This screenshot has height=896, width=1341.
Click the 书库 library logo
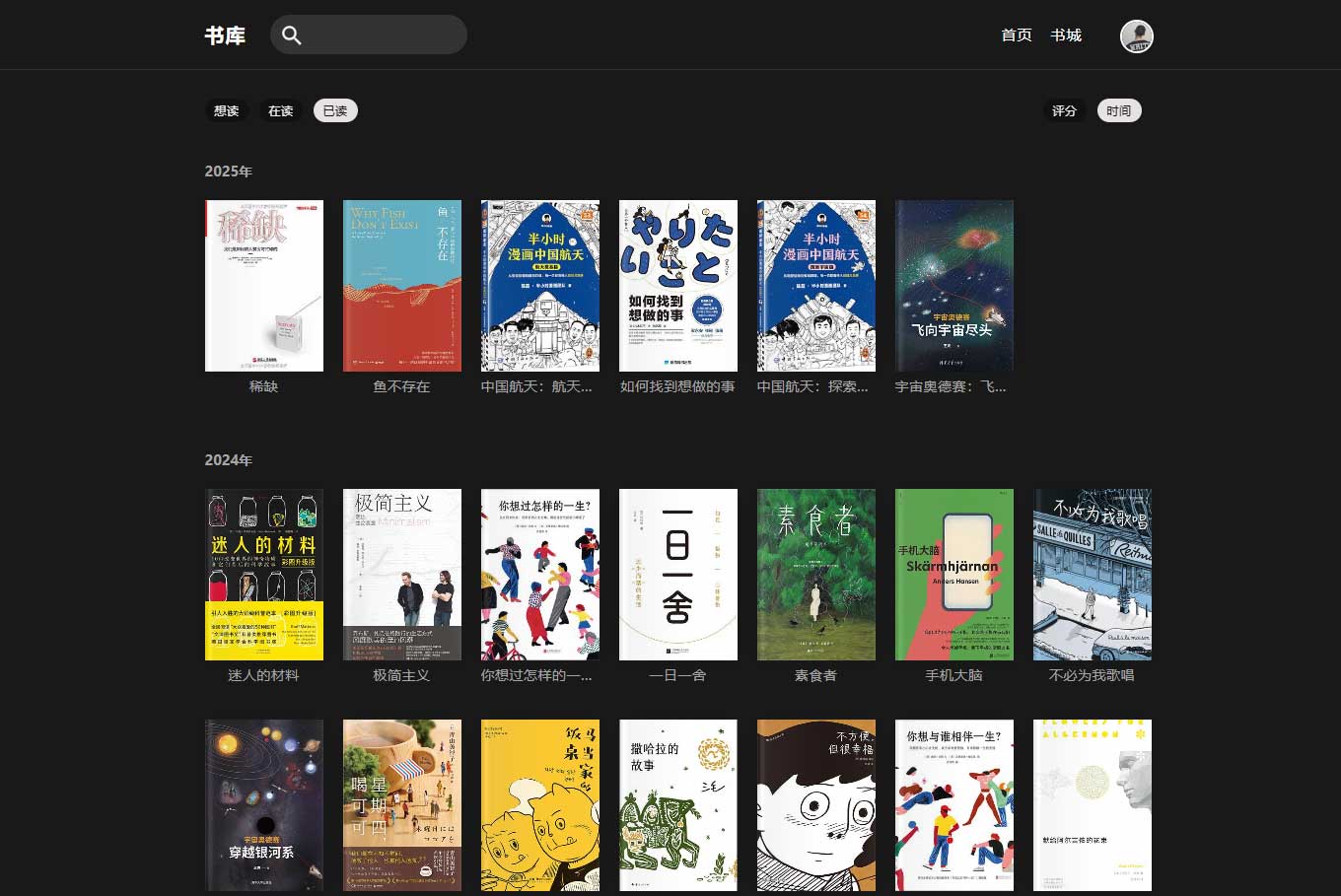pyautogui.click(x=225, y=35)
